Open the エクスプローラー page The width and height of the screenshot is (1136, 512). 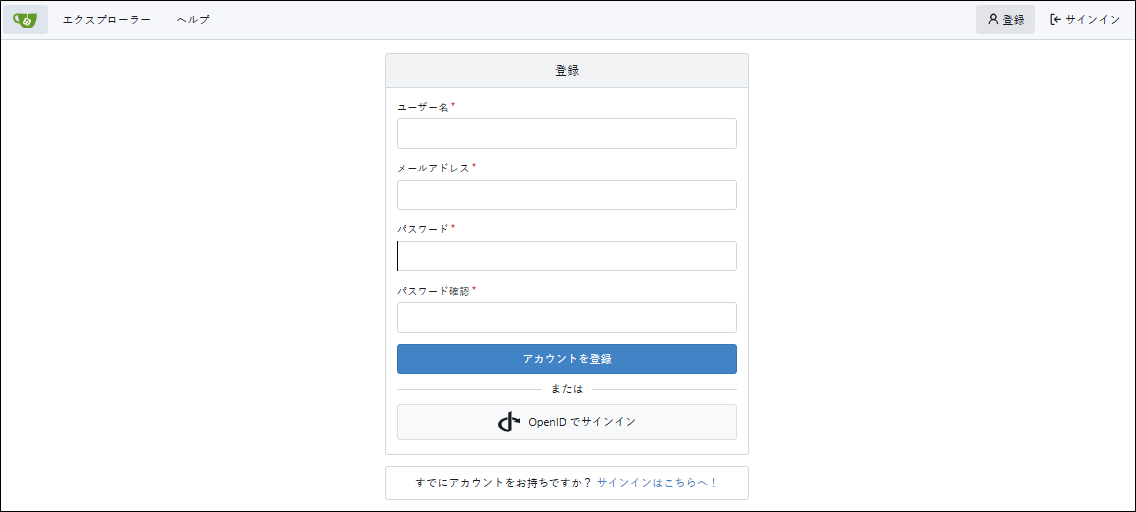106,19
